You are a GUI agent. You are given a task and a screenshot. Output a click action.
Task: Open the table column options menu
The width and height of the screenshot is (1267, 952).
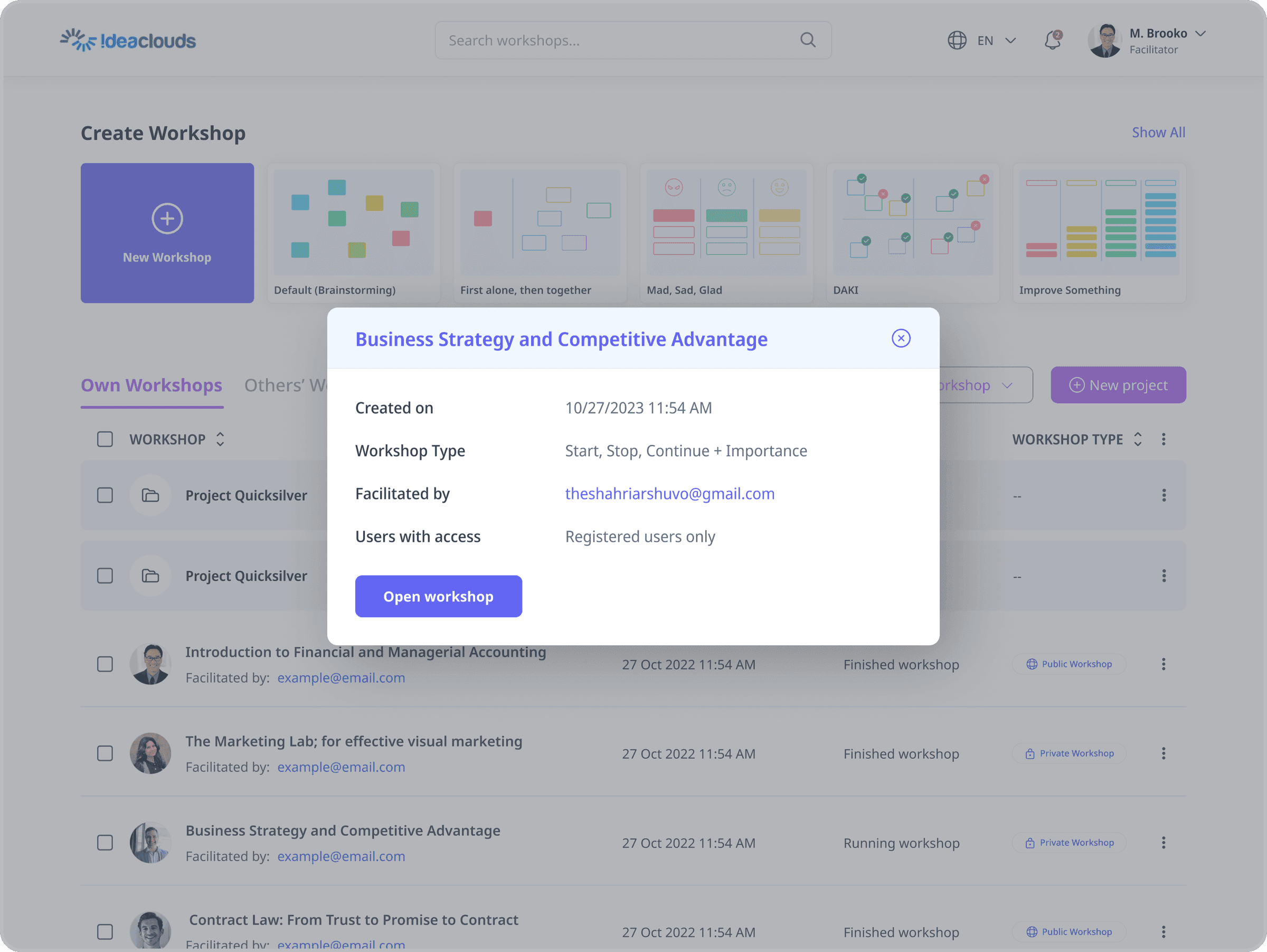[x=1164, y=439]
